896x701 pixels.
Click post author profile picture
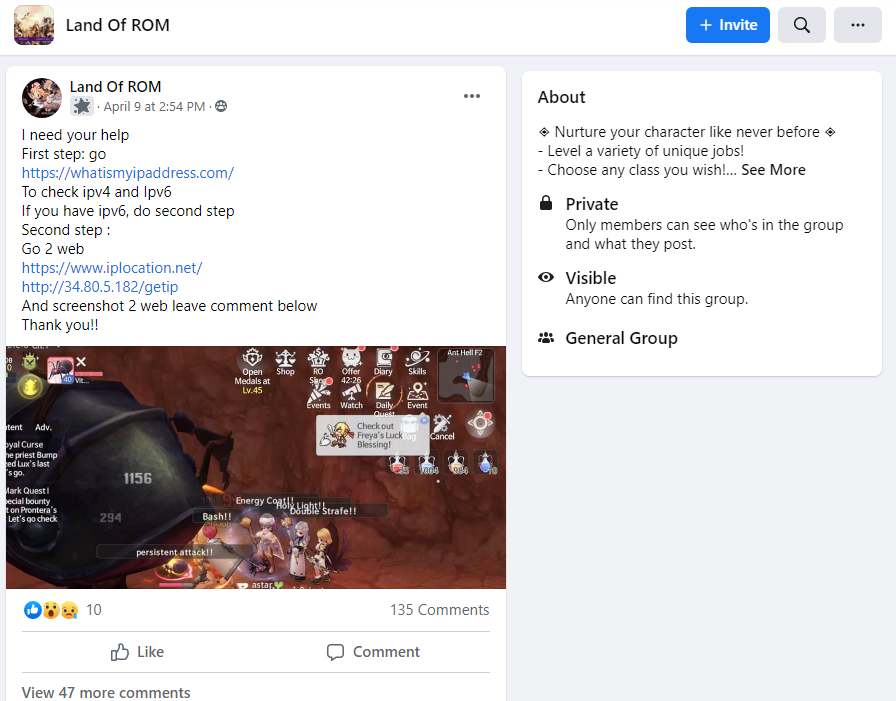tap(42, 98)
